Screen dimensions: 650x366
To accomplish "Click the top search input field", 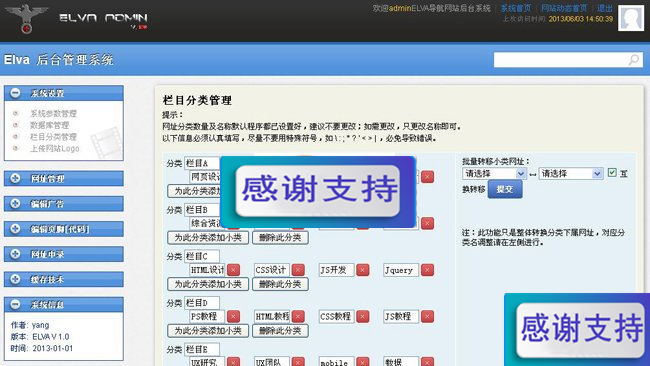I will click(561, 60).
